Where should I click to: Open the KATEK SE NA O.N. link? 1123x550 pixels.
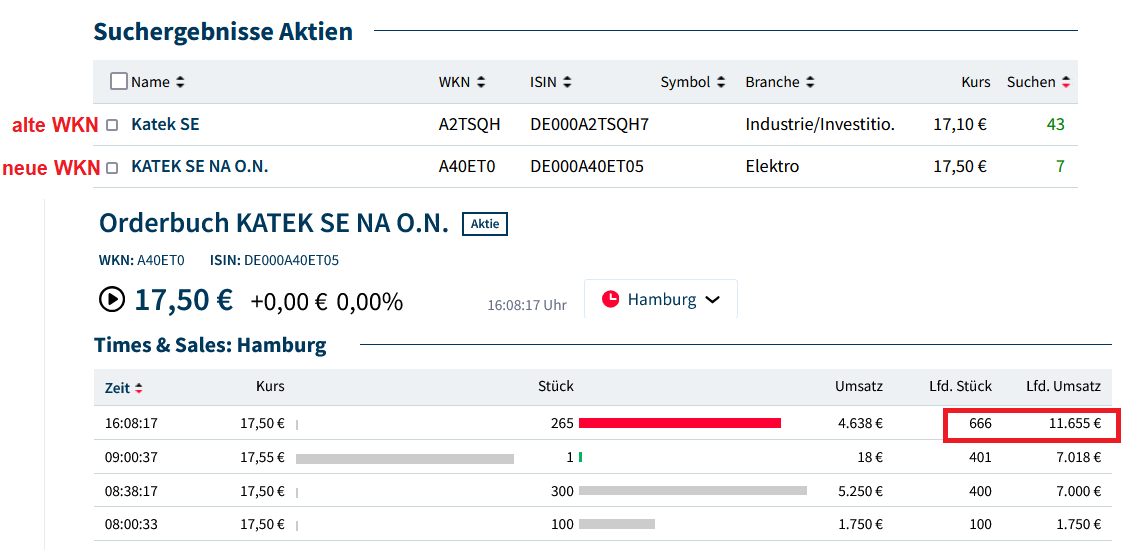199,167
